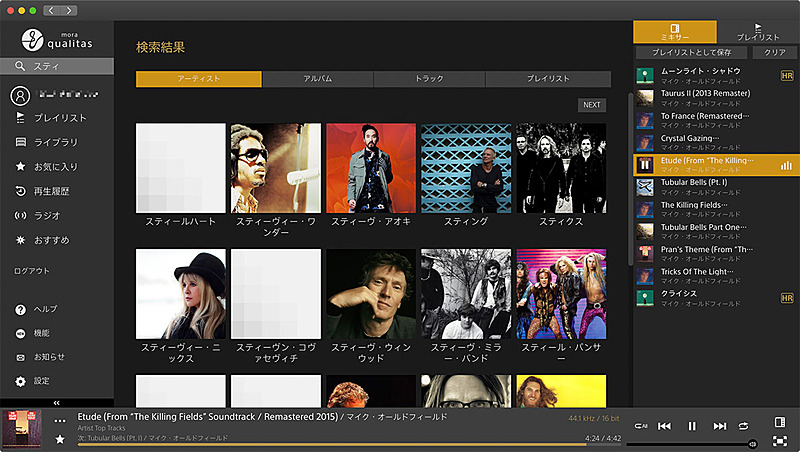Play queue track Taurus II (2013 Remaster)
Screen dimensions: 800x452
pos(716,98)
